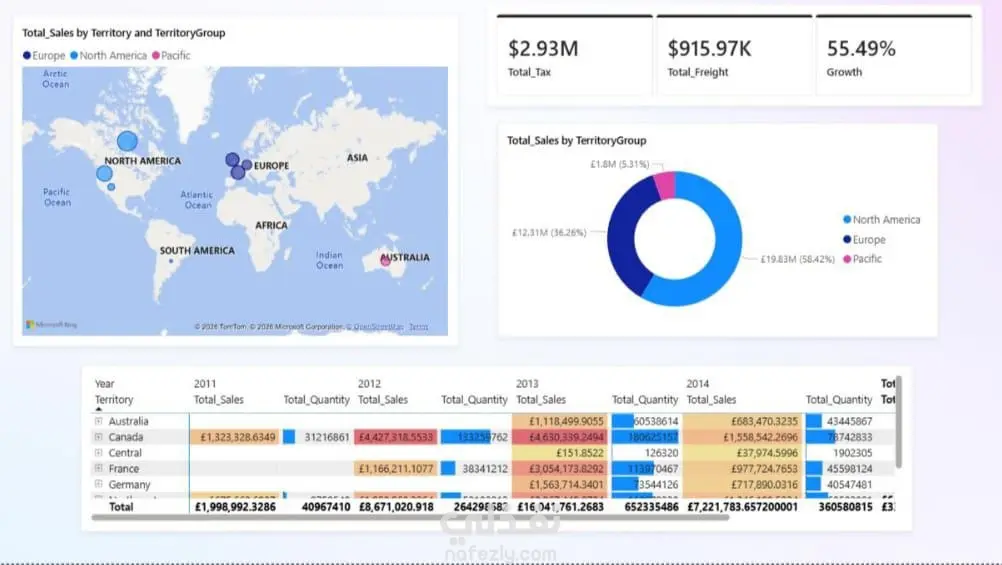
Task: Select North America in the donut chart legend
Action: point(881,219)
